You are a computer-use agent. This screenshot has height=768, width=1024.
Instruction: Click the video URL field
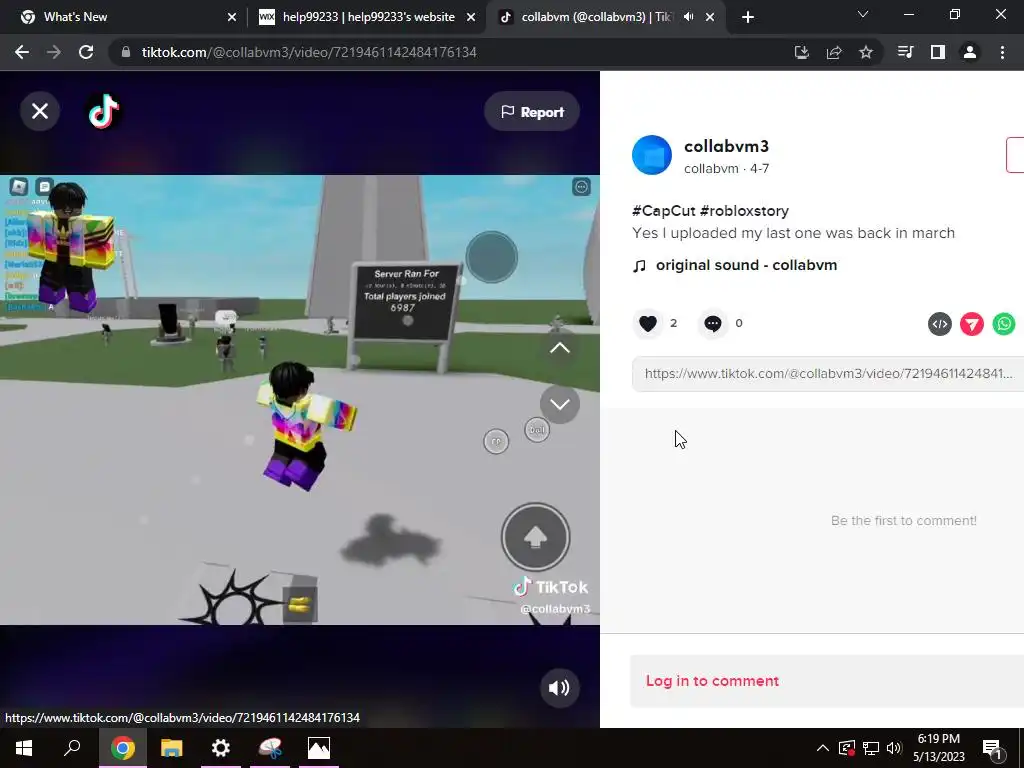827,374
